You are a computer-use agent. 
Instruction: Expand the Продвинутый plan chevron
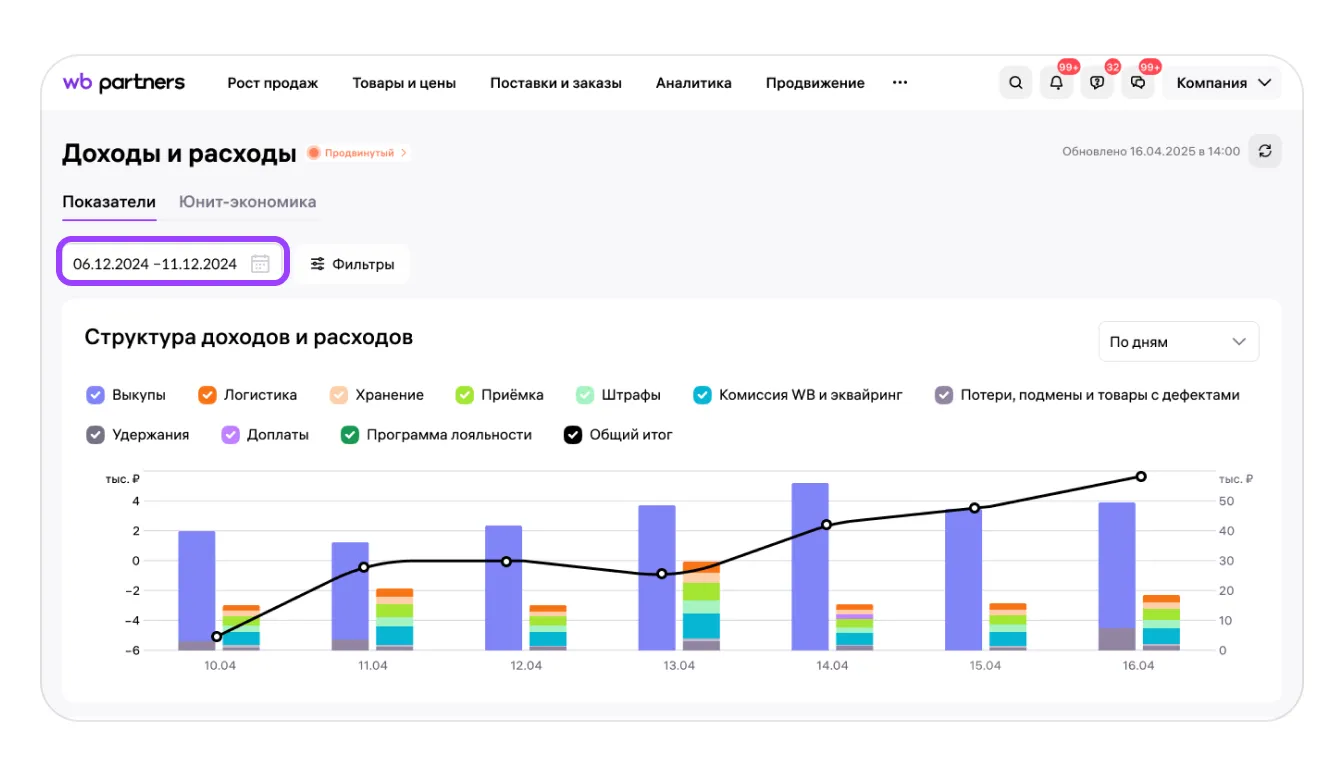pyautogui.click(x=404, y=153)
